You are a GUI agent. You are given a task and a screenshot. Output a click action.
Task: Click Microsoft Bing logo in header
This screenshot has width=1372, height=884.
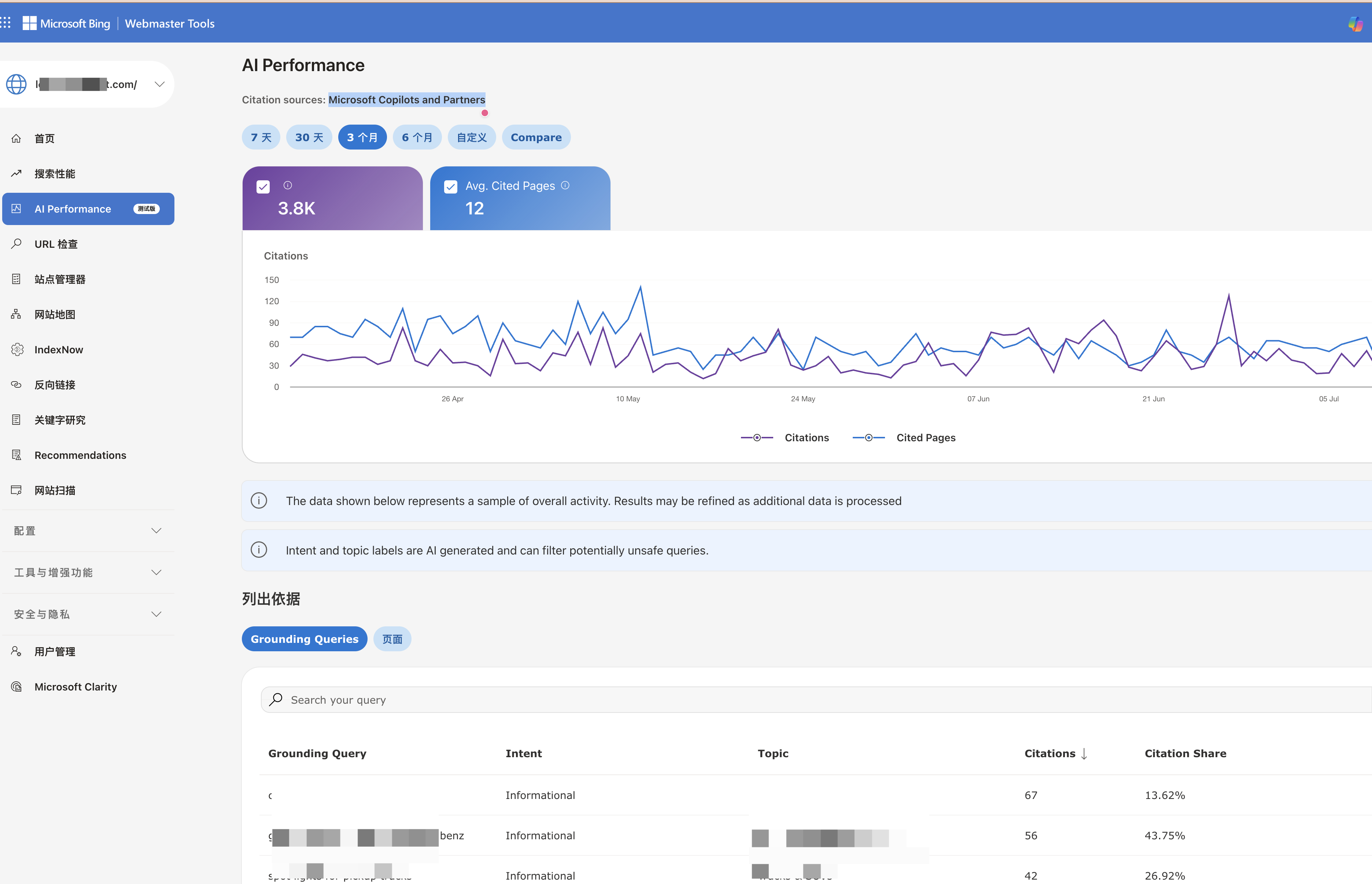66,23
